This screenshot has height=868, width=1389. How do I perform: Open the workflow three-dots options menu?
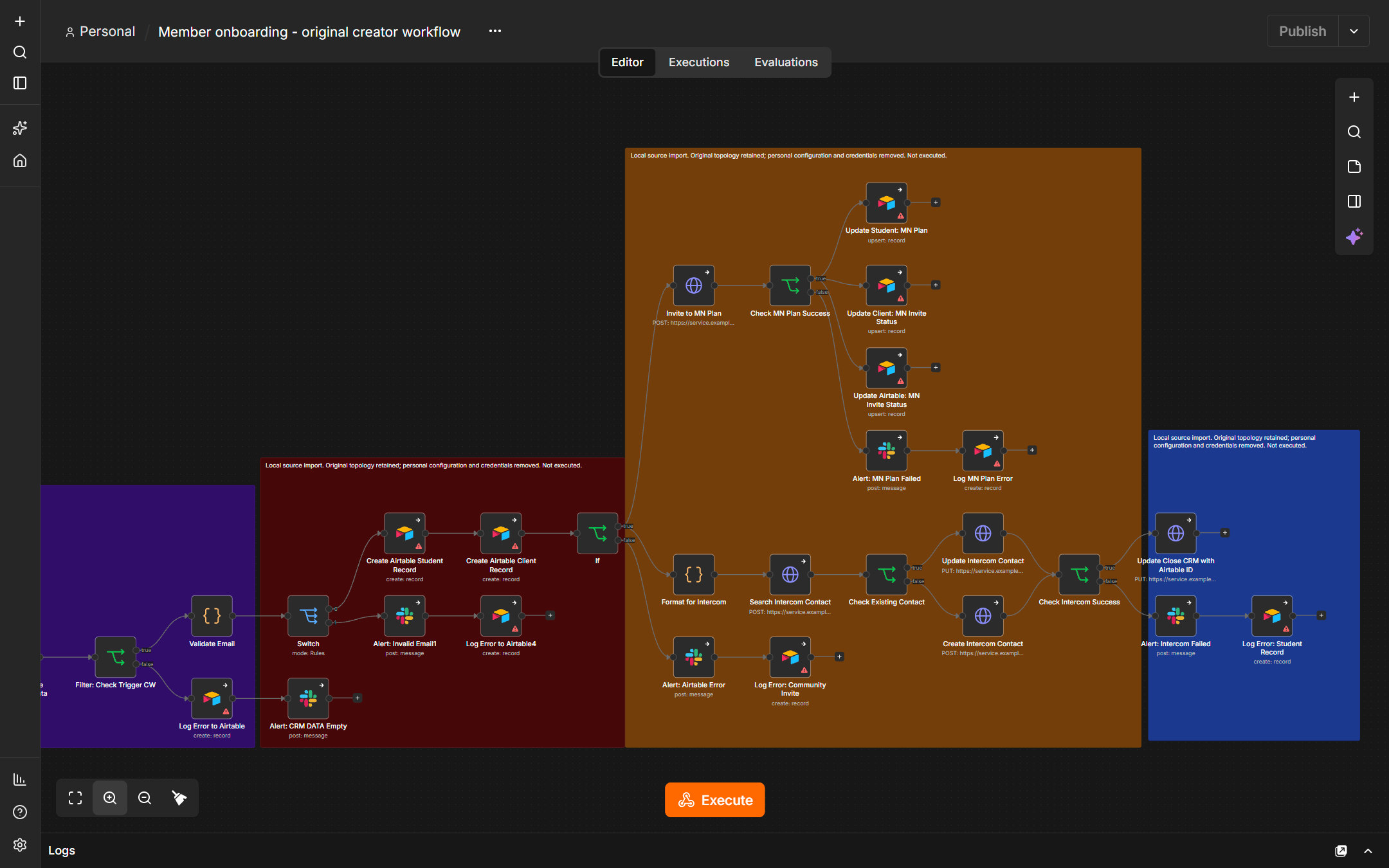(x=495, y=31)
